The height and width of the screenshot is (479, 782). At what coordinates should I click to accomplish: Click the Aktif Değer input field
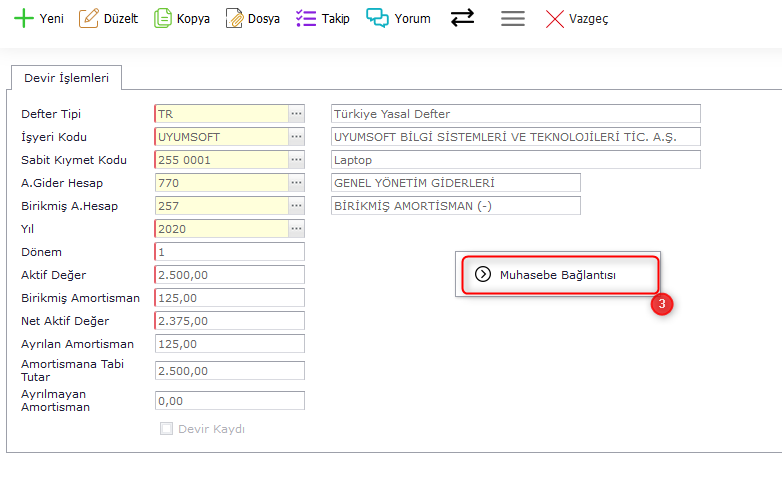(230, 275)
